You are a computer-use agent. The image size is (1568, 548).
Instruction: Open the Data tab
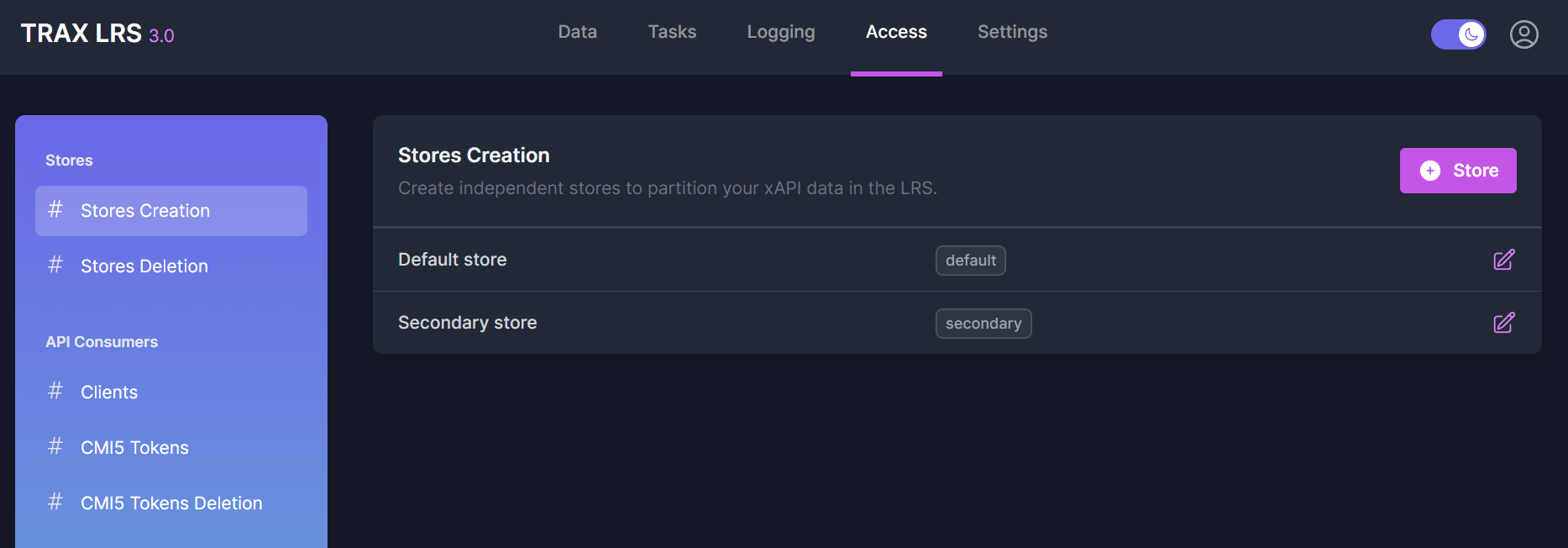pos(577,32)
